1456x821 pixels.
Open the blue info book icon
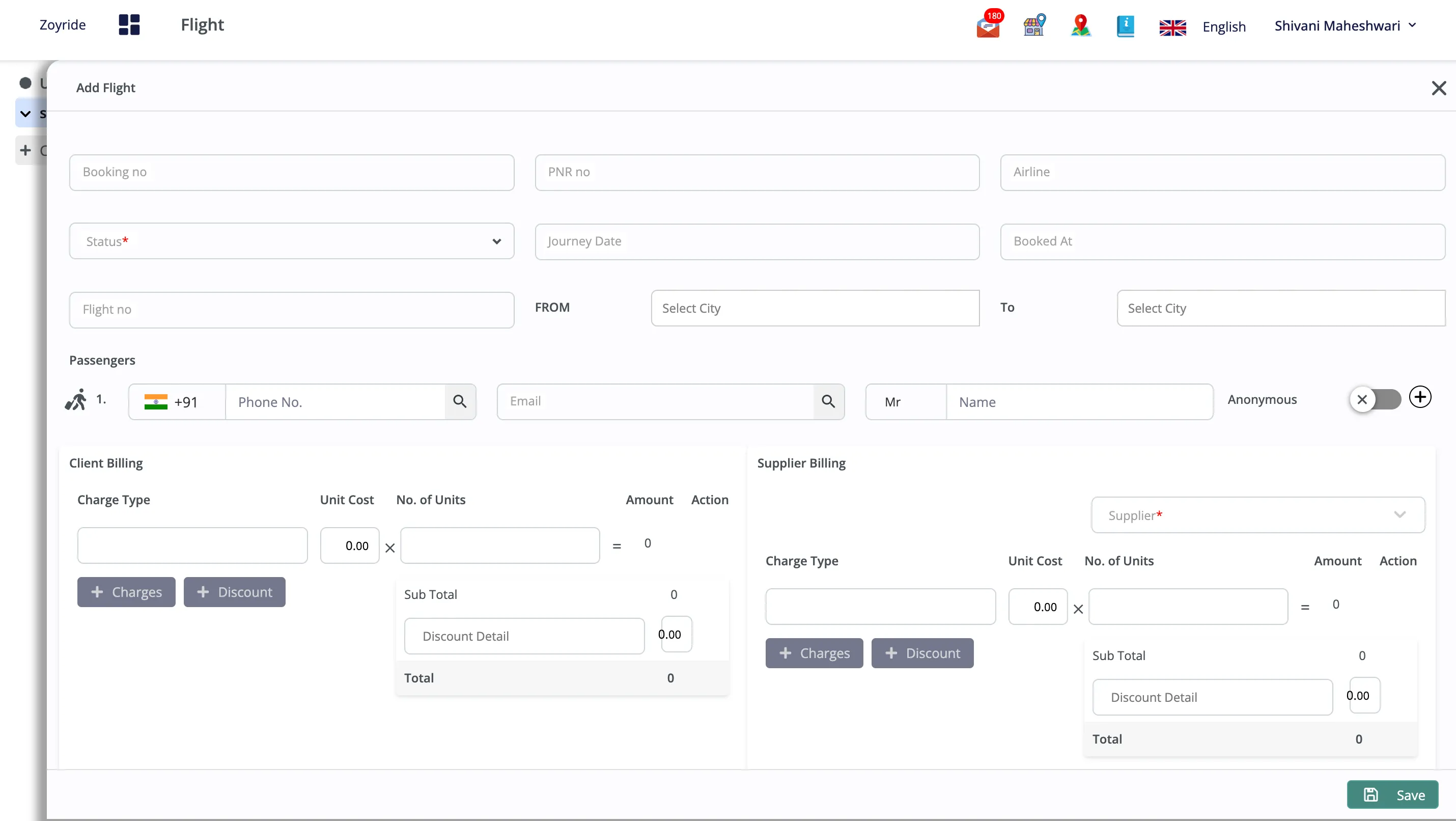click(x=1126, y=26)
